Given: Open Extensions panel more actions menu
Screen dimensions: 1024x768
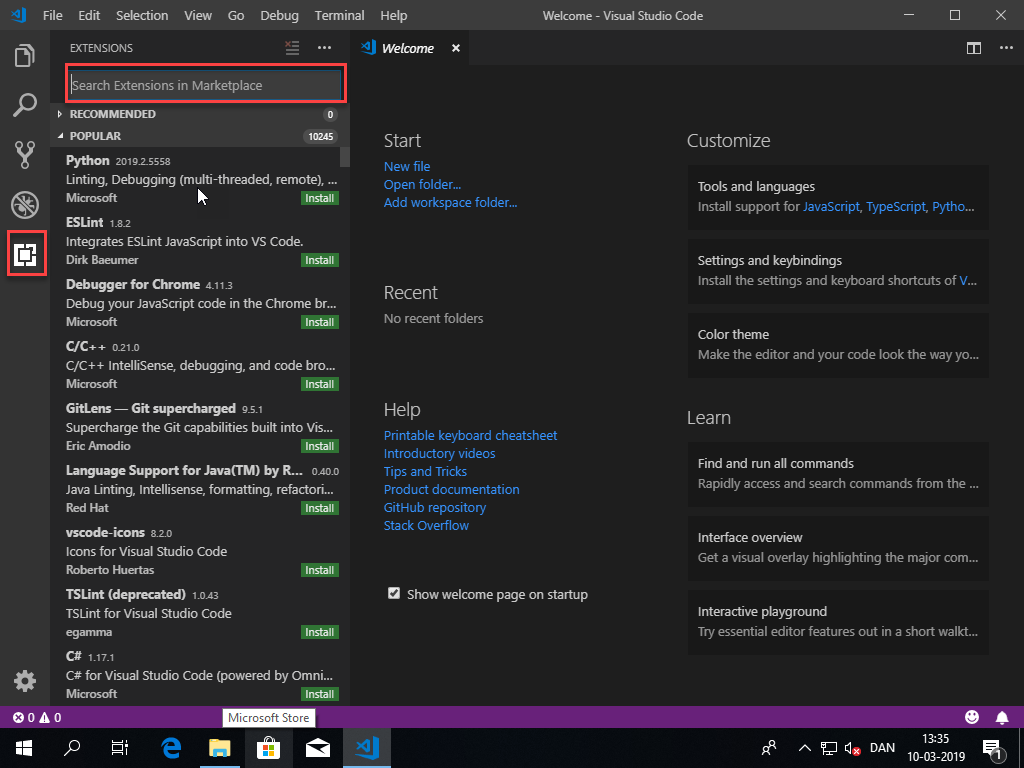Looking at the screenshot, I should tap(325, 48).
